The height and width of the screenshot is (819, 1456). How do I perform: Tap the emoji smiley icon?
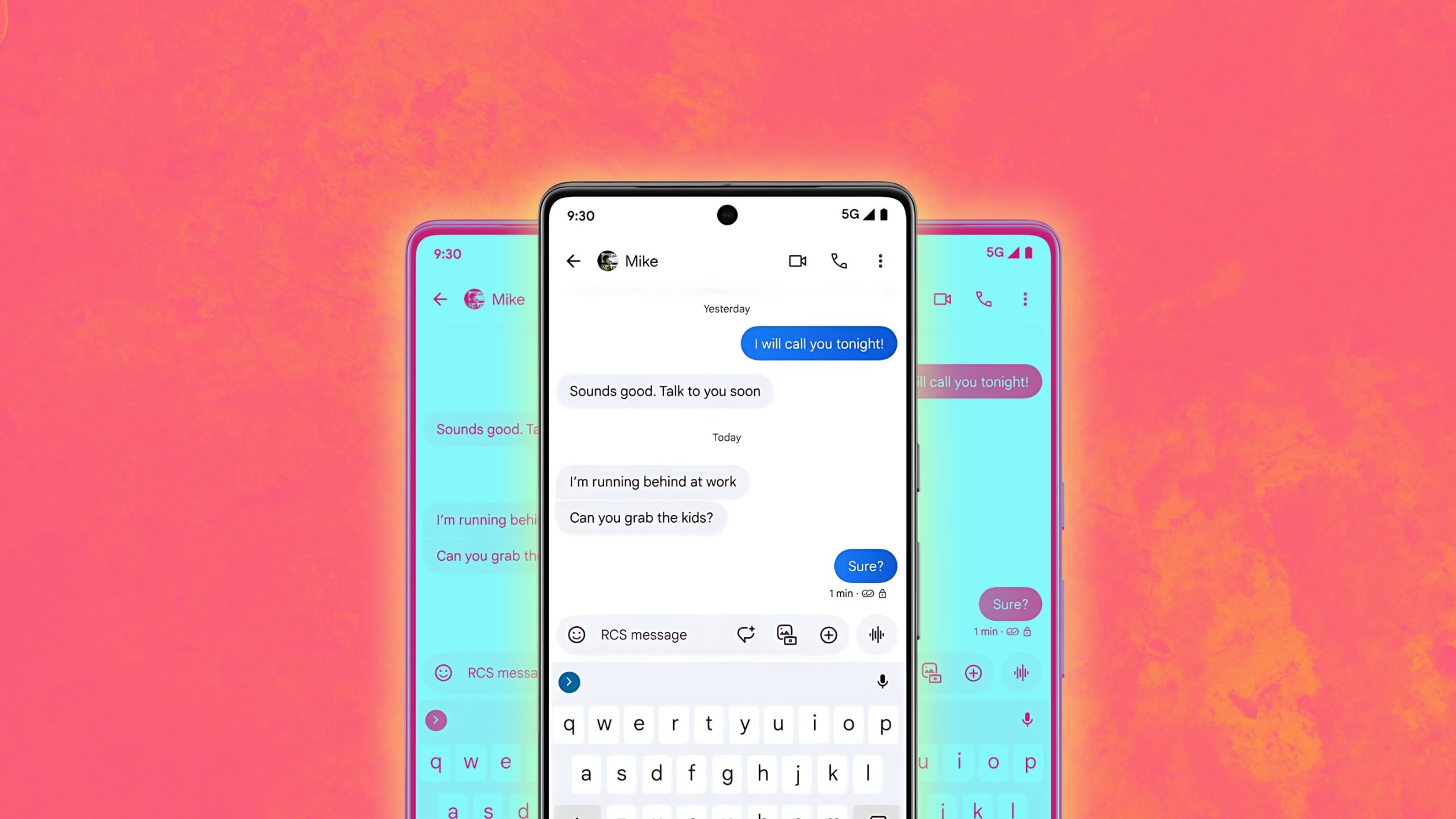pos(577,634)
